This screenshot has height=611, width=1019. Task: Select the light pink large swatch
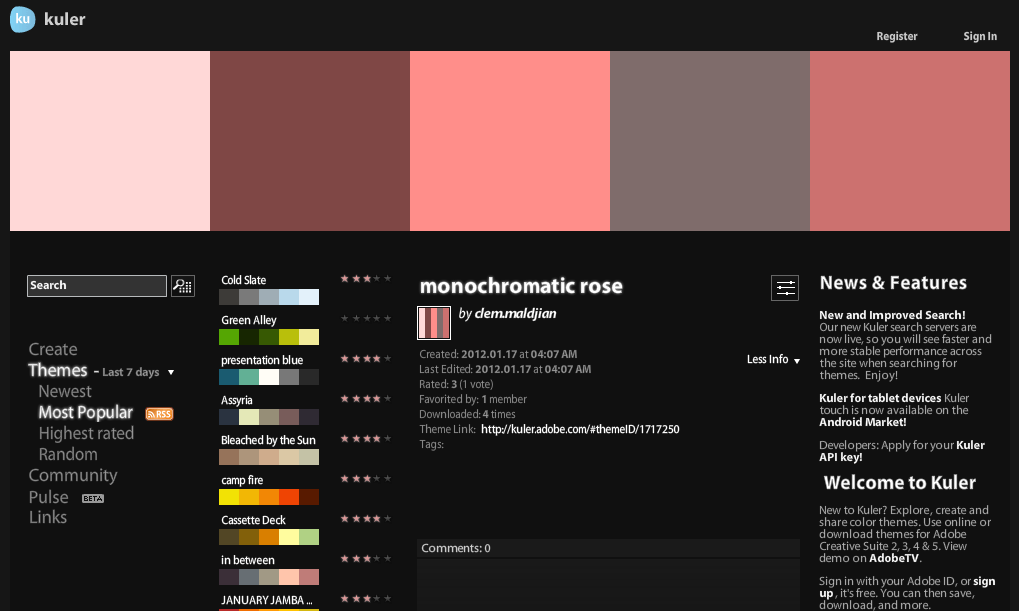(110, 141)
